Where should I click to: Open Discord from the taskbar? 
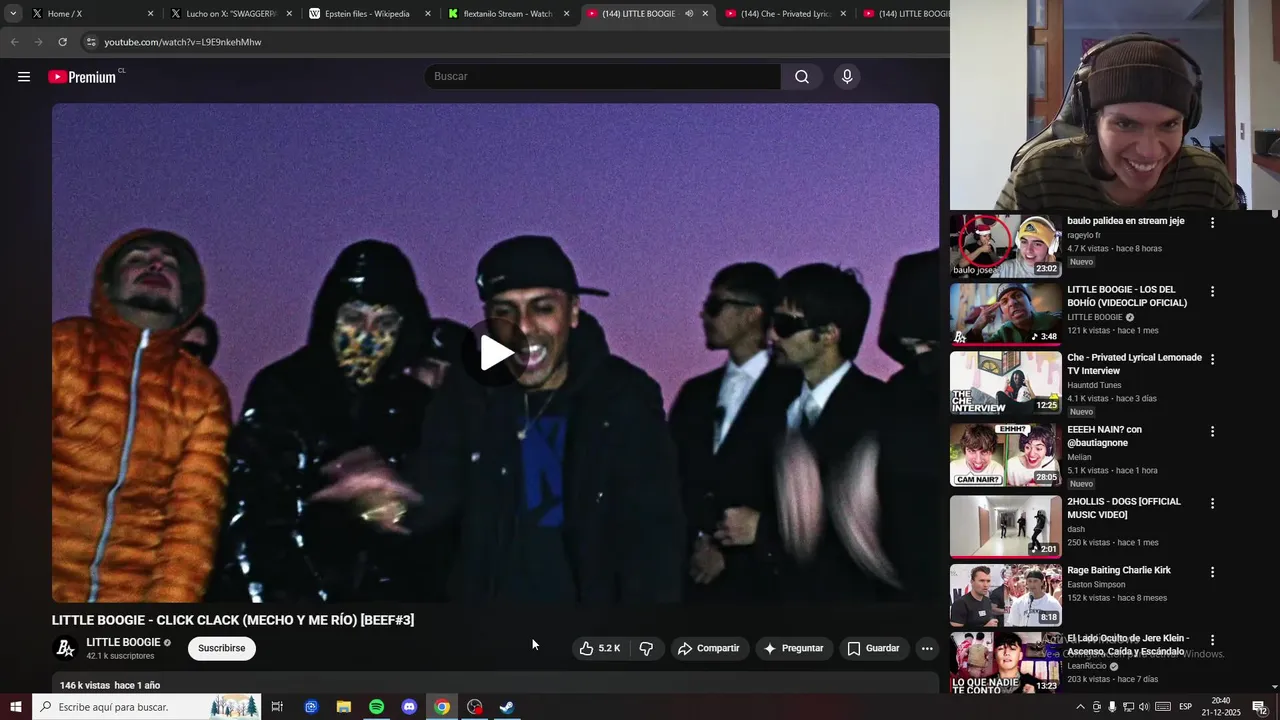click(x=409, y=707)
